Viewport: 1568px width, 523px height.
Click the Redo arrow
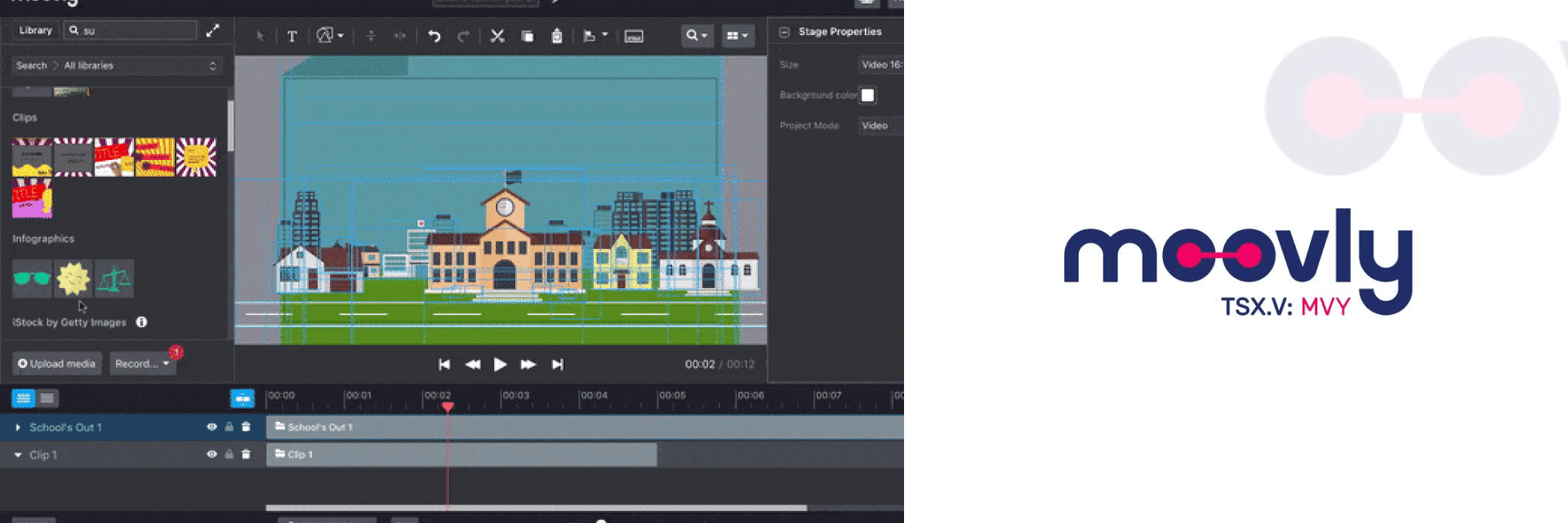point(463,36)
